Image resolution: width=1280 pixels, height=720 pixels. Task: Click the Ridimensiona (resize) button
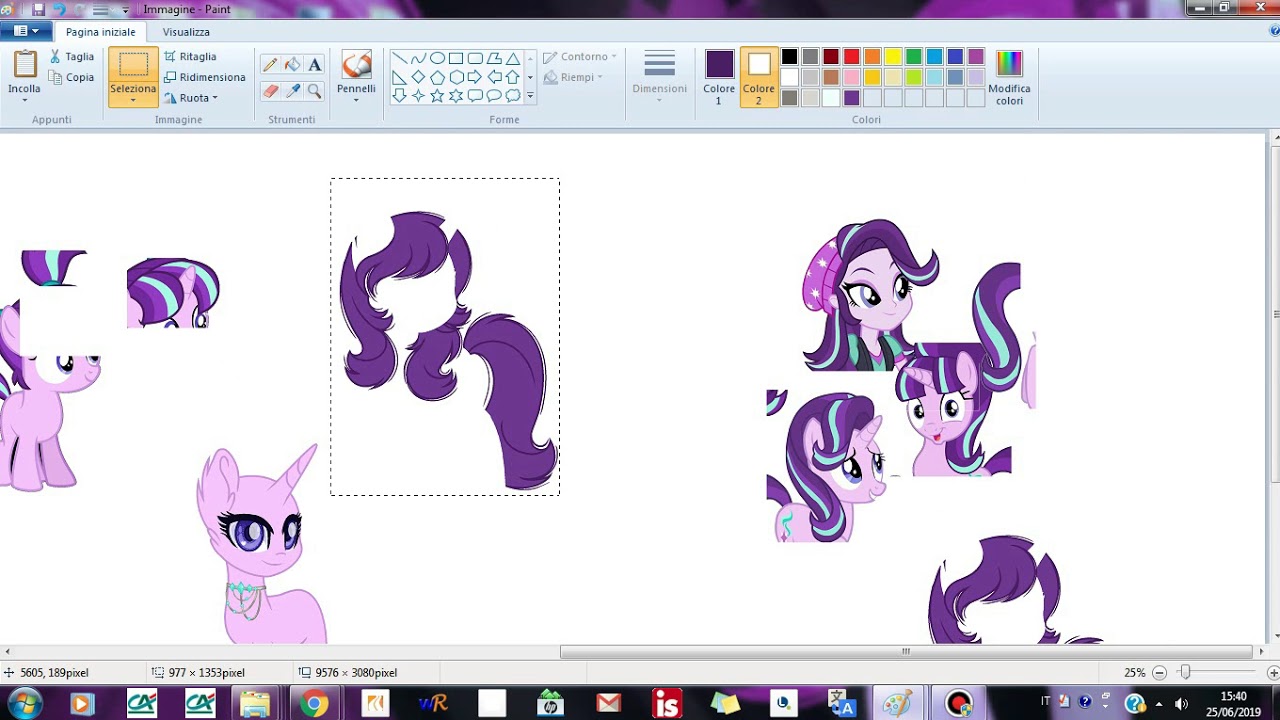pos(205,77)
